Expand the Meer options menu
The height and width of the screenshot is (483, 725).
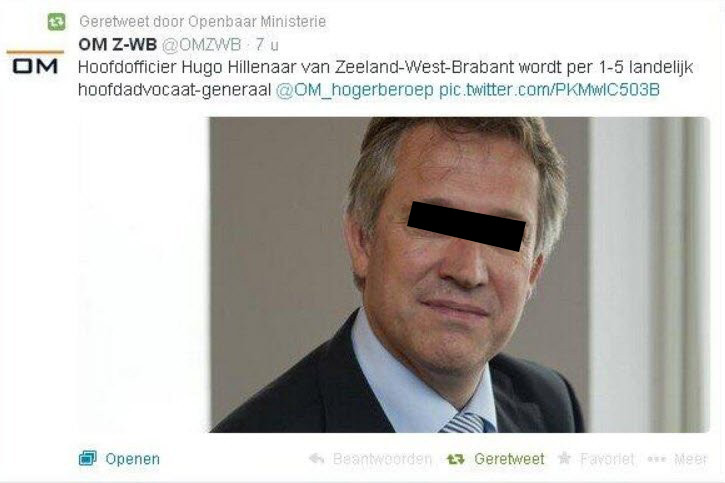690,459
